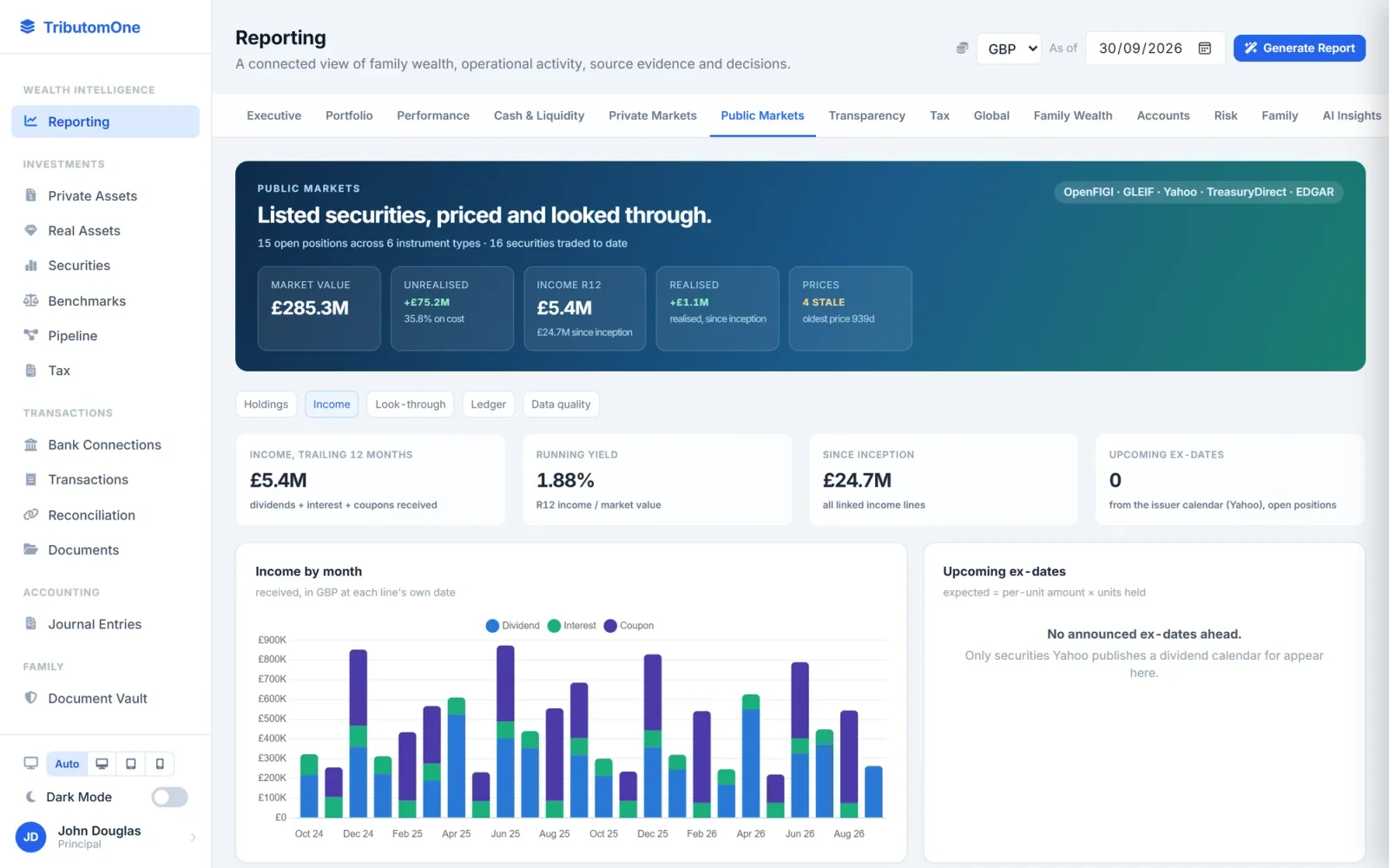Click the Generate Report button
This screenshot has height=868, width=1389.
click(1300, 48)
